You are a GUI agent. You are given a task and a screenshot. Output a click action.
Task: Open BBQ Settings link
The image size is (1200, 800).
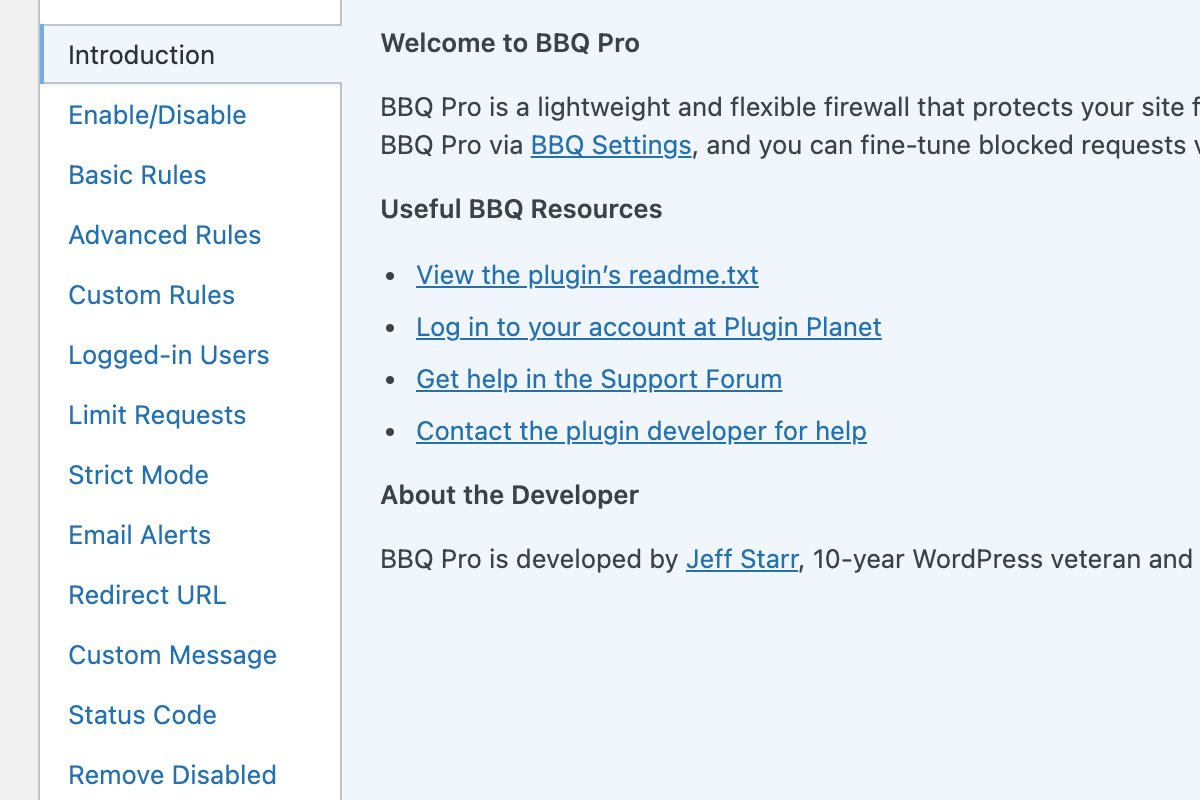click(610, 145)
